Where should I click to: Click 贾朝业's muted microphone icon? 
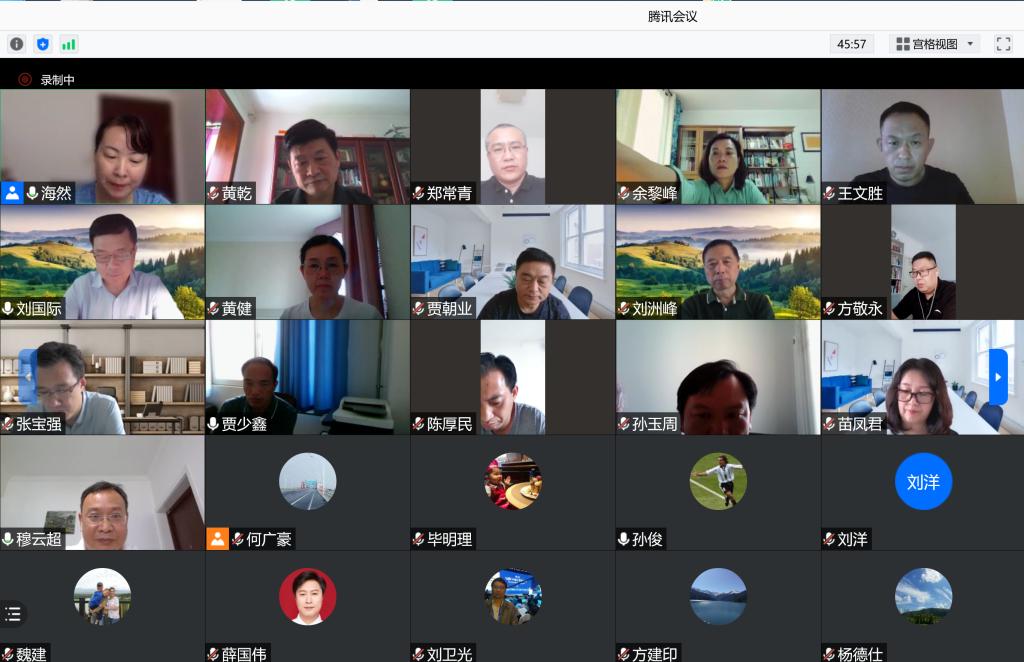(419, 308)
